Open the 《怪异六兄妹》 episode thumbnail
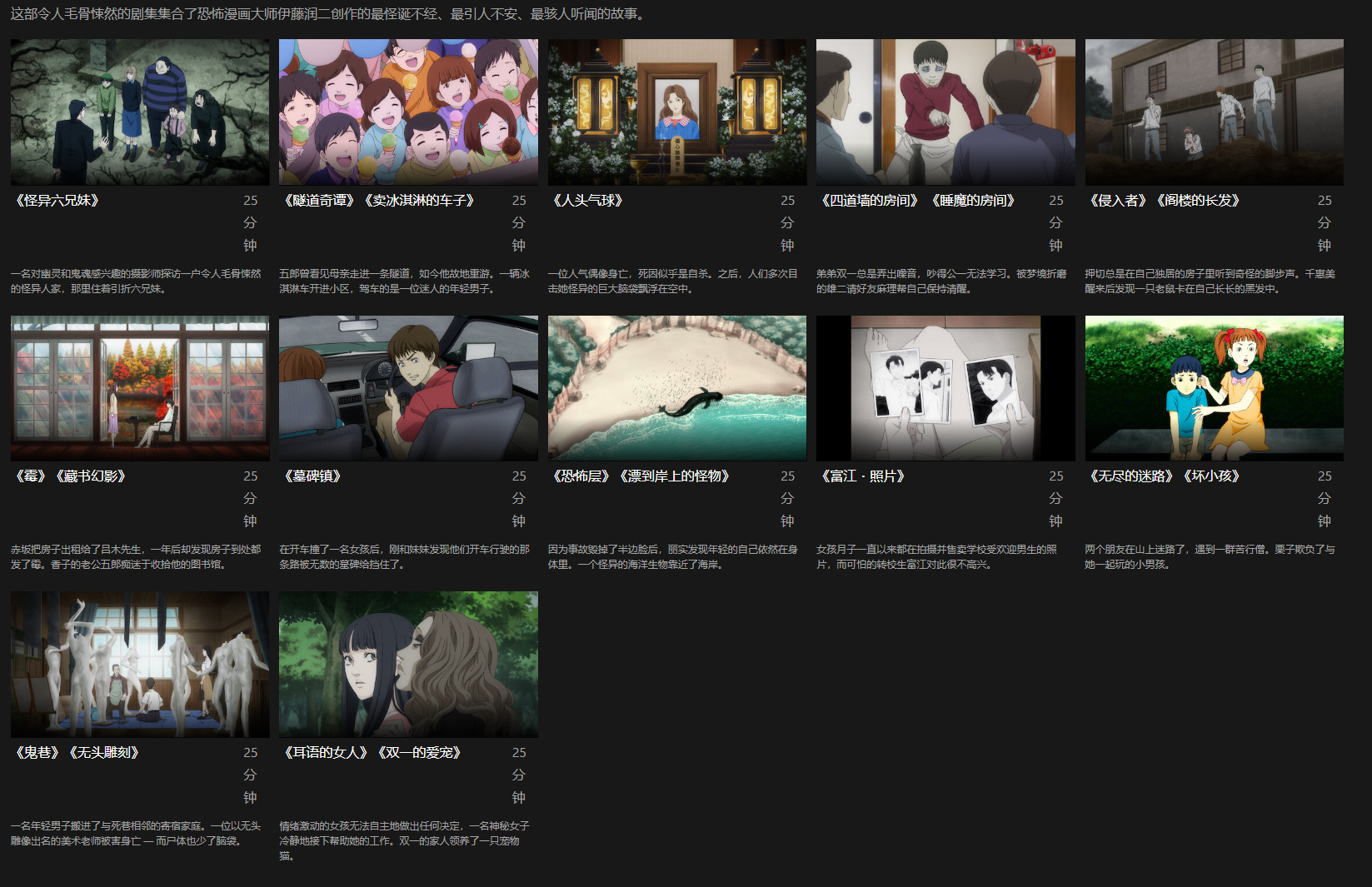The image size is (1372, 887). [140, 112]
